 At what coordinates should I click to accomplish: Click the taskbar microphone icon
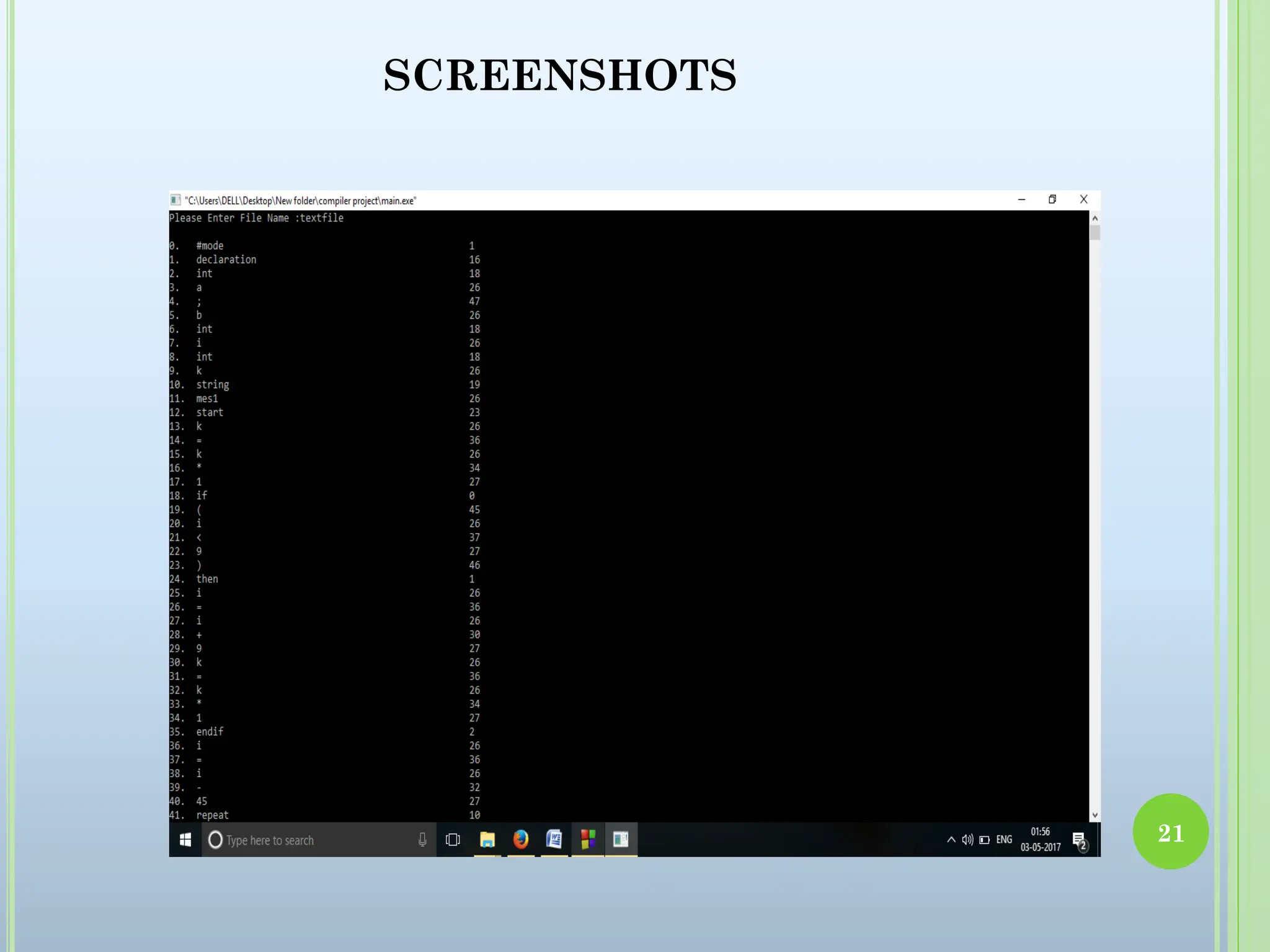point(422,840)
